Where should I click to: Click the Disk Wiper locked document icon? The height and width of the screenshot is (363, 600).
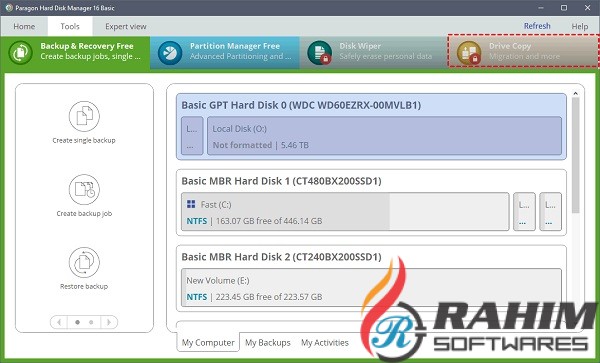tap(319, 52)
